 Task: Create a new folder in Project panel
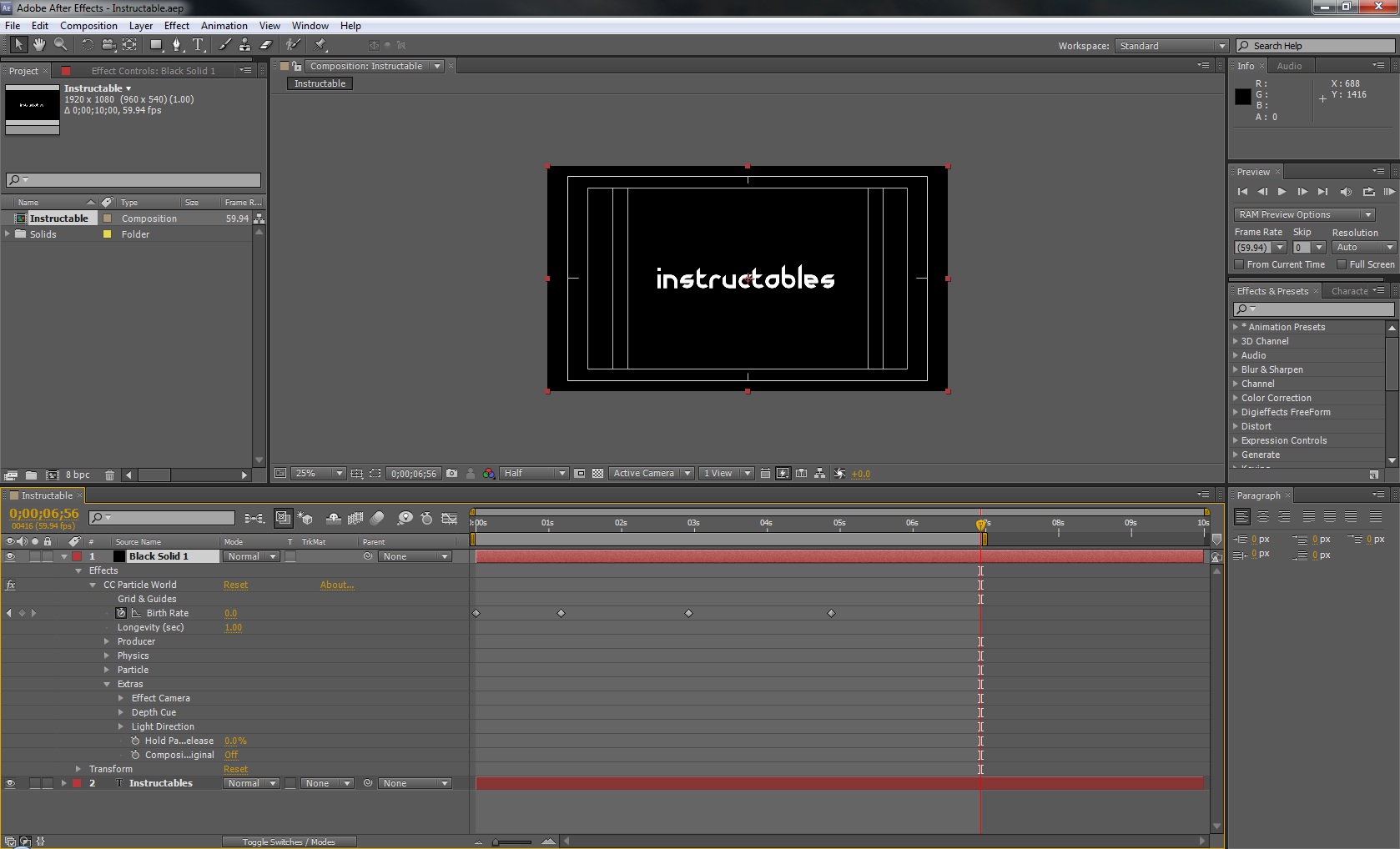pyautogui.click(x=31, y=475)
